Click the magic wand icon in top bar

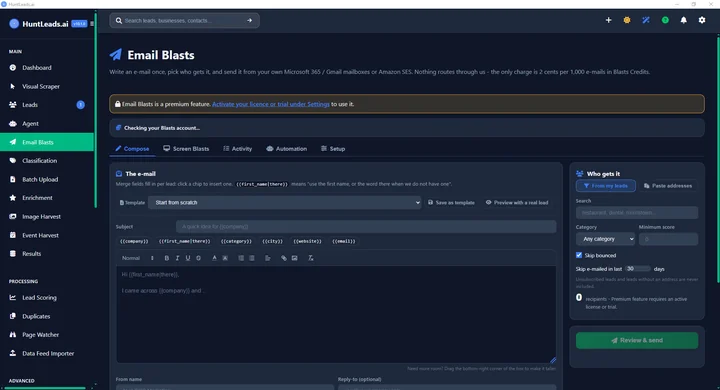(646, 20)
